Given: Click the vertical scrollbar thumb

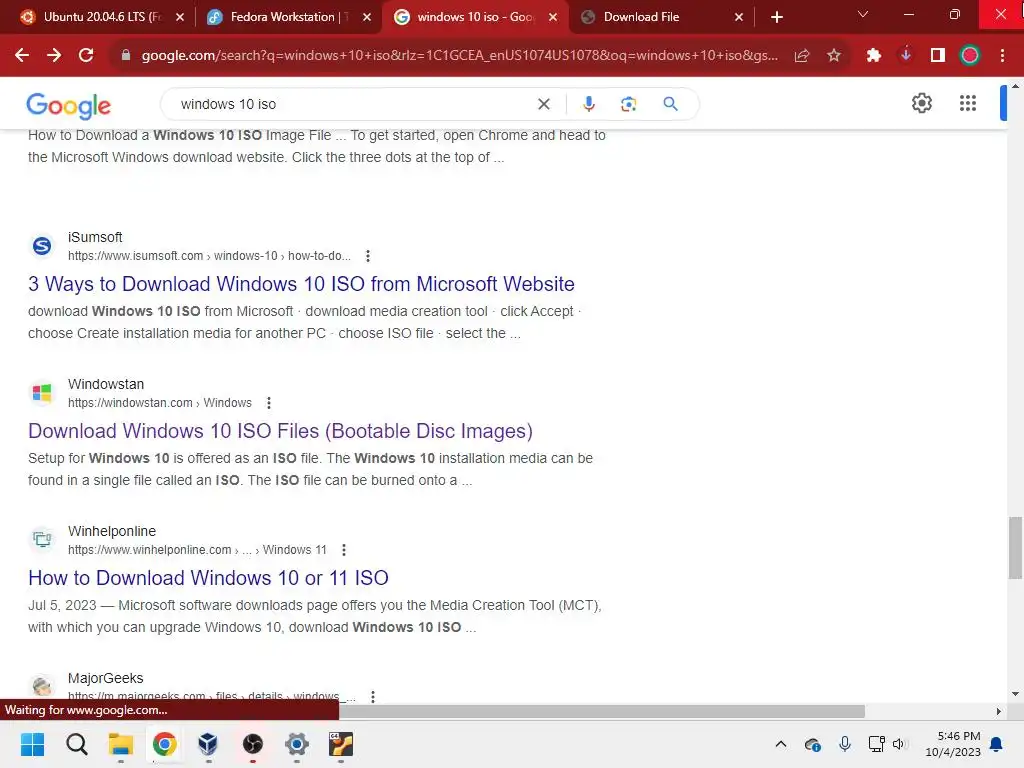Looking at the screenshot, I should point(1015,547).
